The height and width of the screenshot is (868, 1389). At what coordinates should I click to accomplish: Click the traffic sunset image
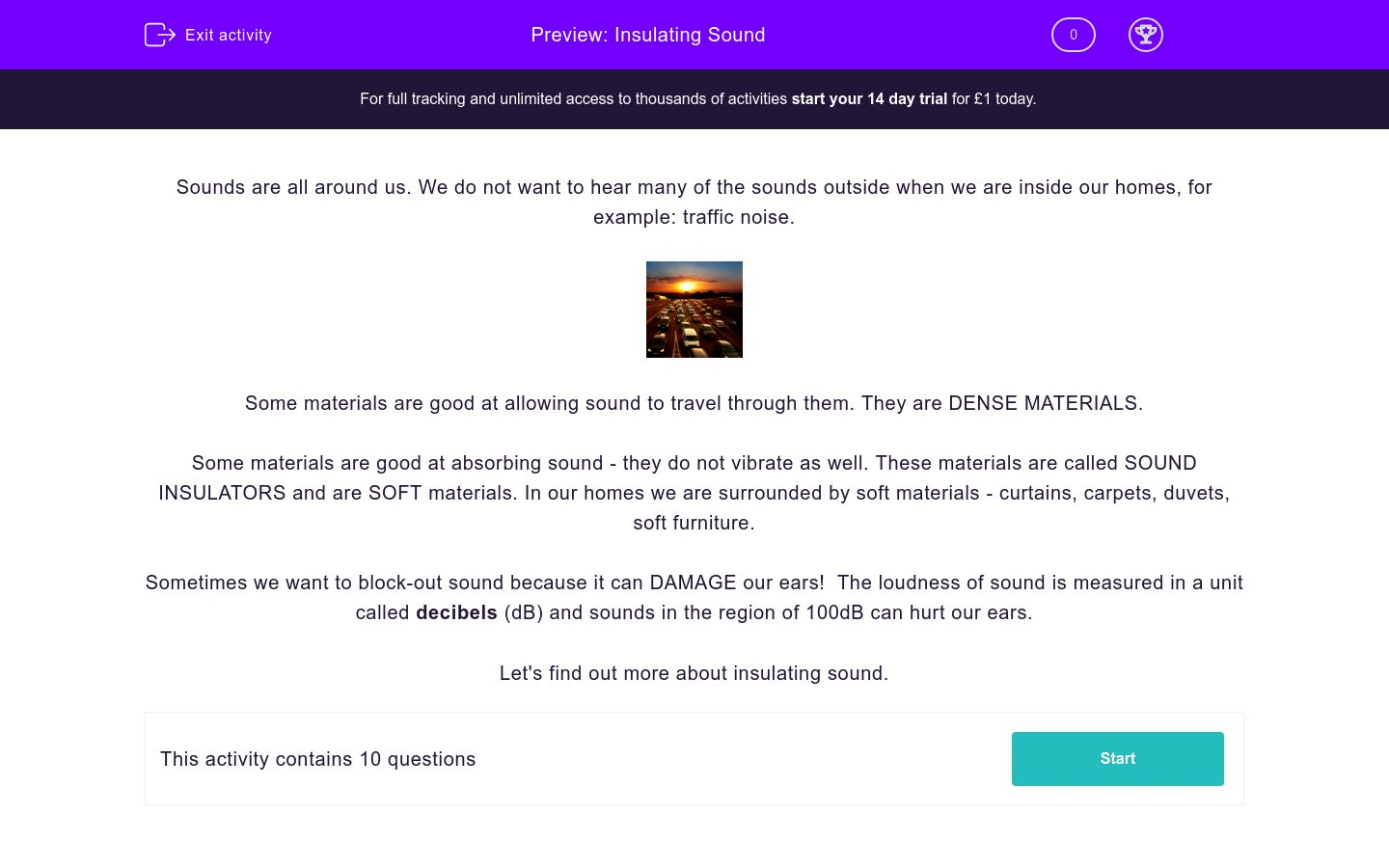[694, 310]
